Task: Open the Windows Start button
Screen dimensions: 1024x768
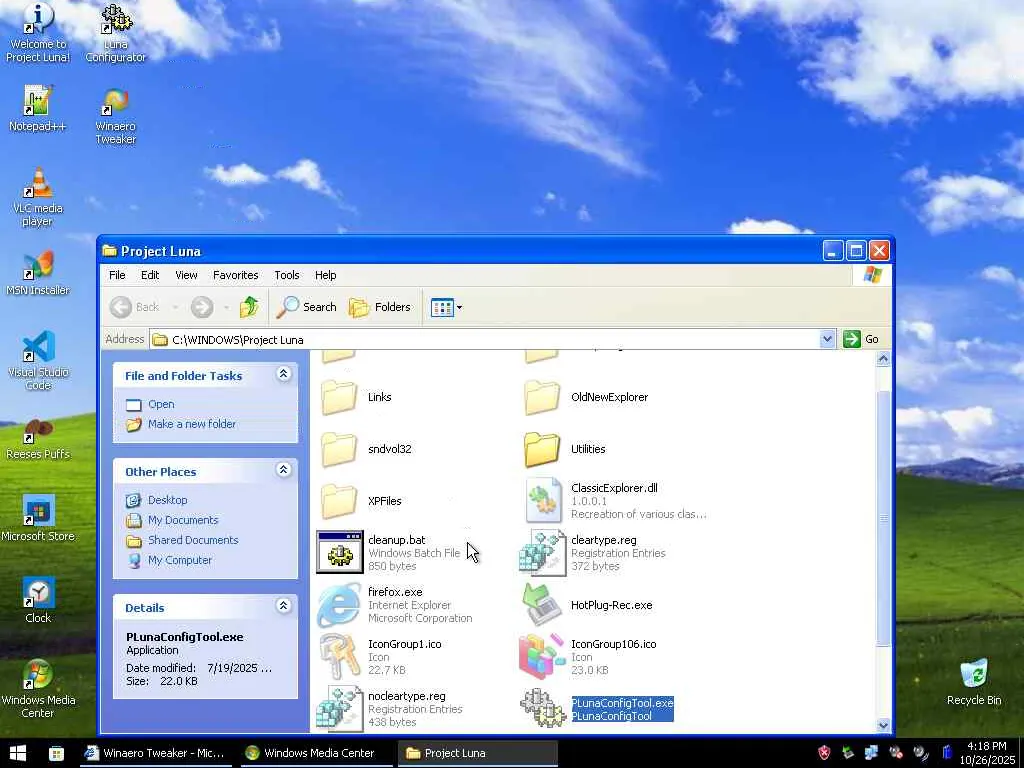Action: (x=18, y=753)
